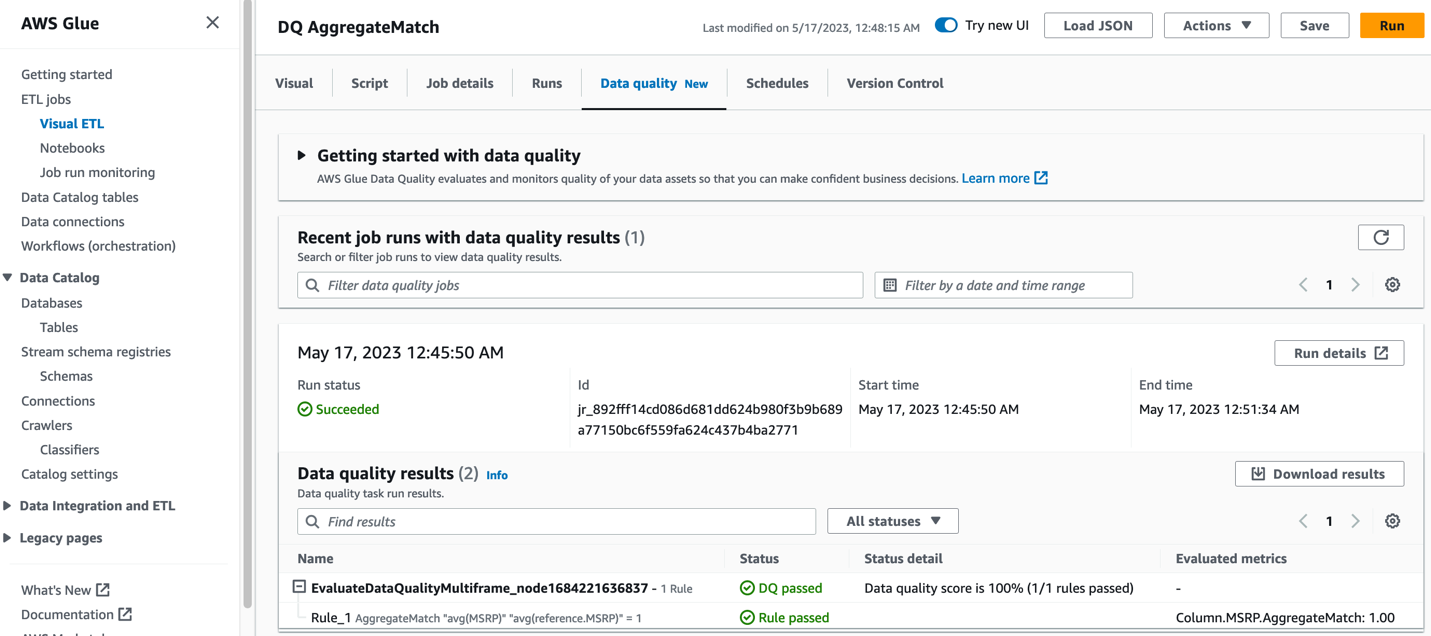Open the Actions dropdown menu
Image resolution: width=1431 pixels, height=636 pixels.
[x=1216, y=25]
